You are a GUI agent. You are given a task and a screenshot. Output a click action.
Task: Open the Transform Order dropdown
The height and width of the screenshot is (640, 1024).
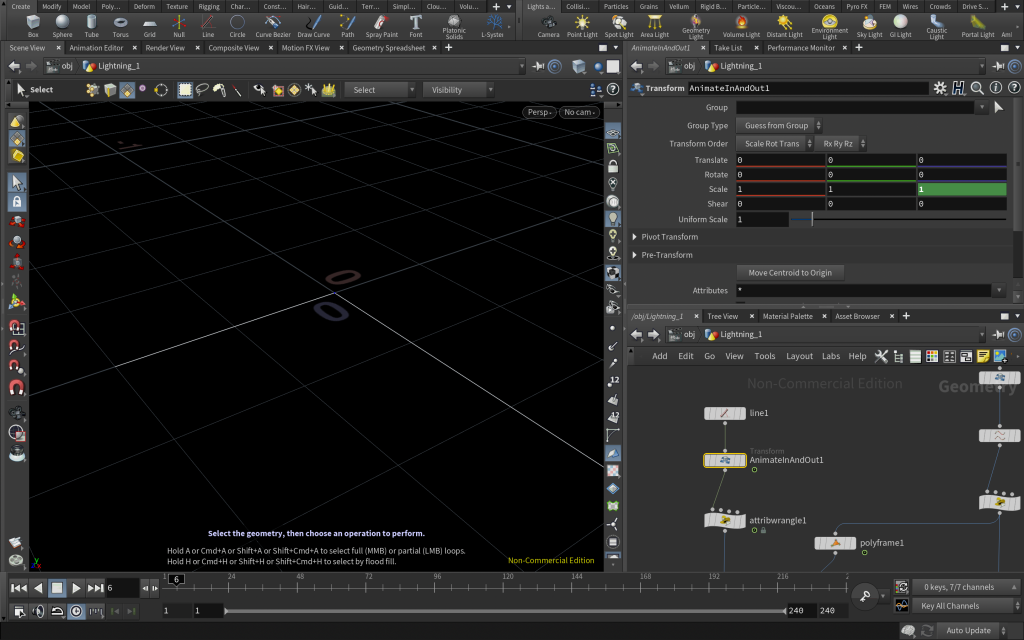(777, 143)
